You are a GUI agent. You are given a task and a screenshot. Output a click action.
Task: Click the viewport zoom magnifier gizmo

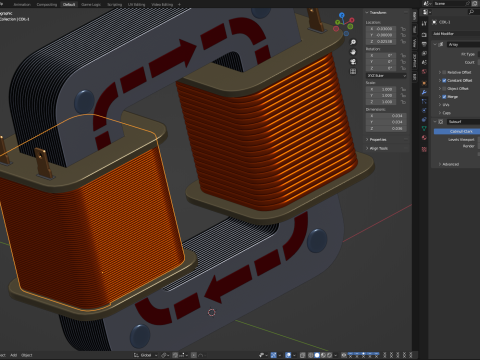pyautogui.click(x=353, y=42)
